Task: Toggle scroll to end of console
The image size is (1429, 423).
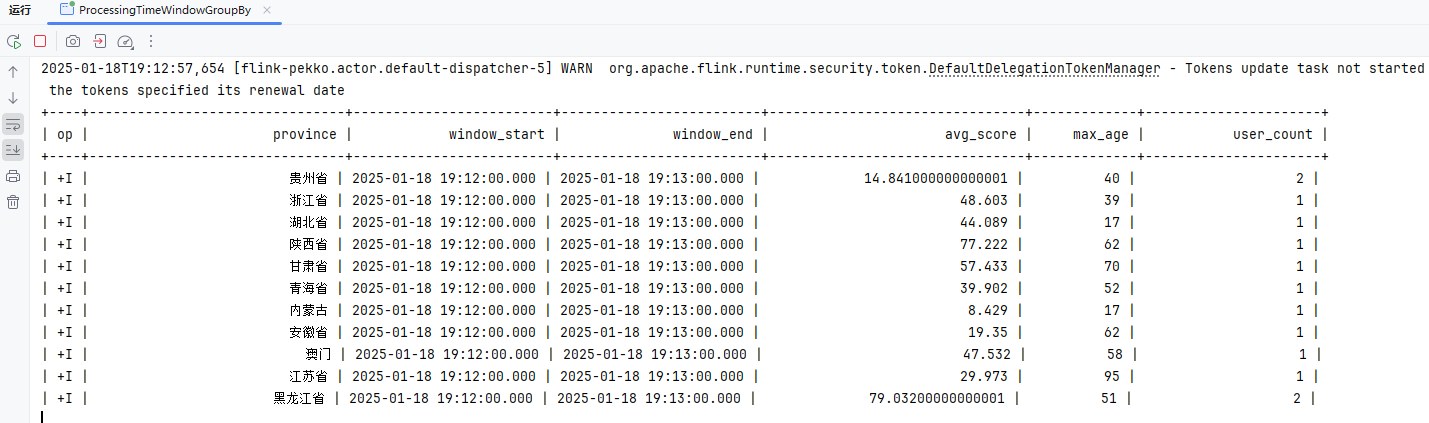Action: click(13, 150)
